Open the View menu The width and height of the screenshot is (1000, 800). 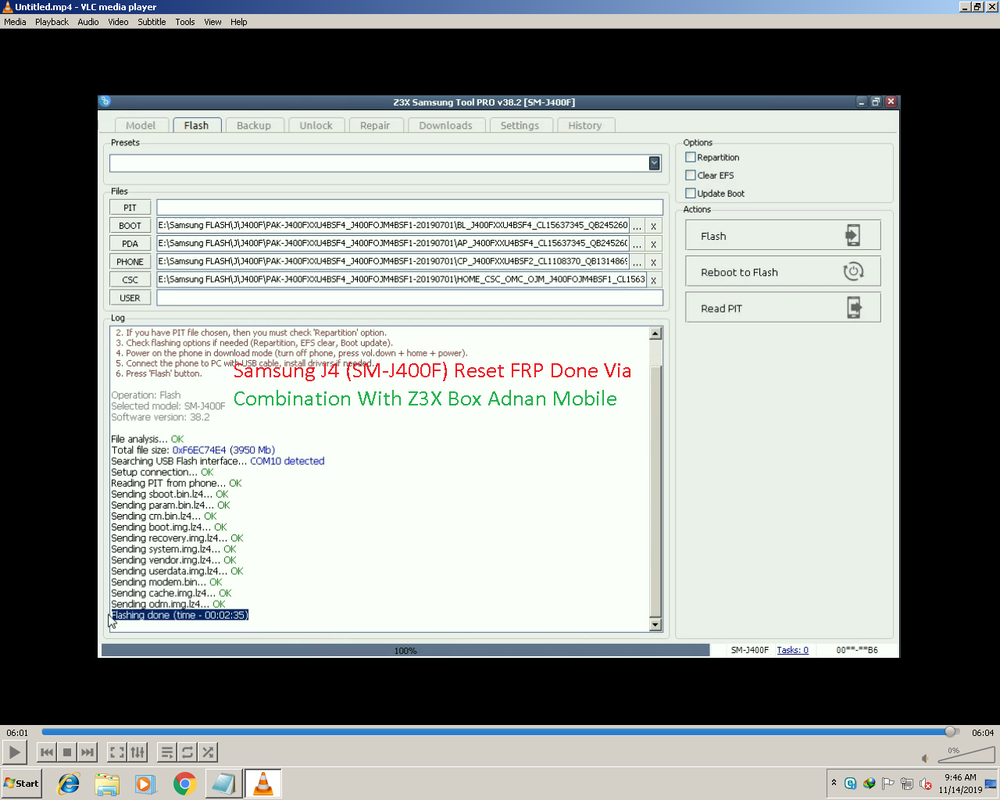(212, 22)
